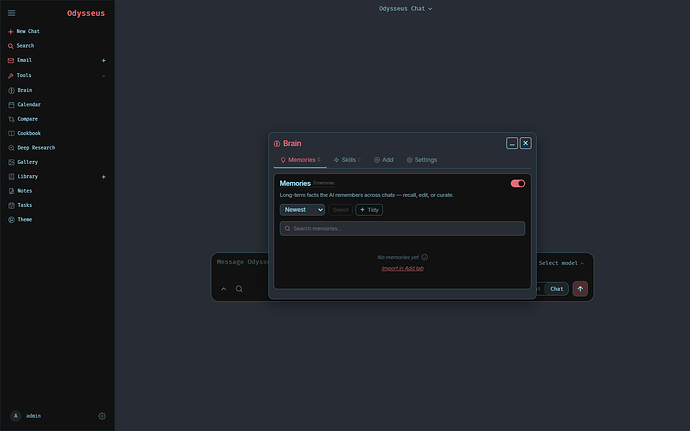Screen dimensions: 690x431
Task: Click the Brain dialog title icon
Action: tap(277, 144)
